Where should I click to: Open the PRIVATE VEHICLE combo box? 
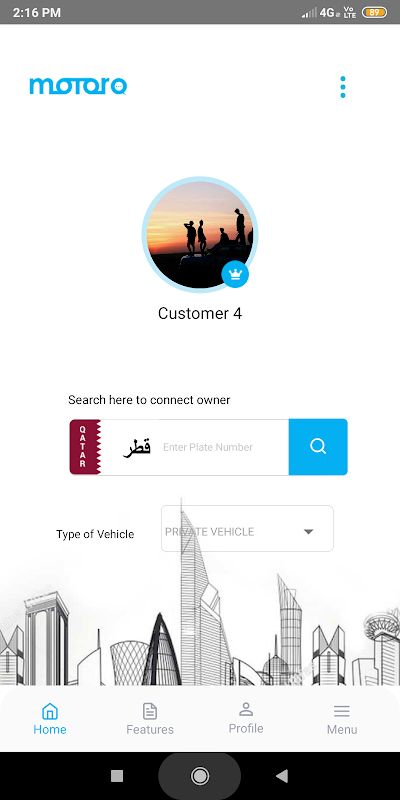(x=247, y=529)
